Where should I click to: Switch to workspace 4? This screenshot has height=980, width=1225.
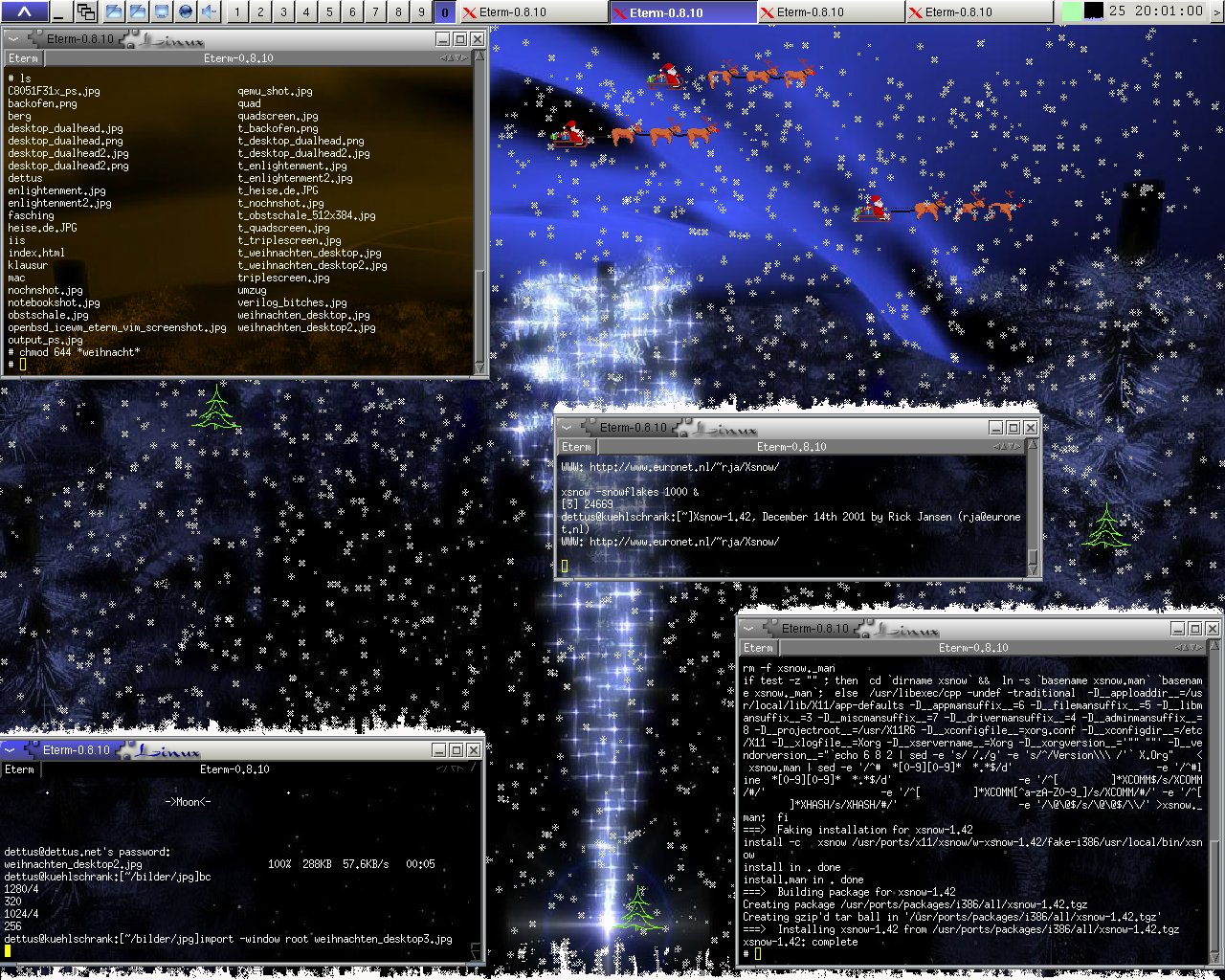[x=305, y=12]
